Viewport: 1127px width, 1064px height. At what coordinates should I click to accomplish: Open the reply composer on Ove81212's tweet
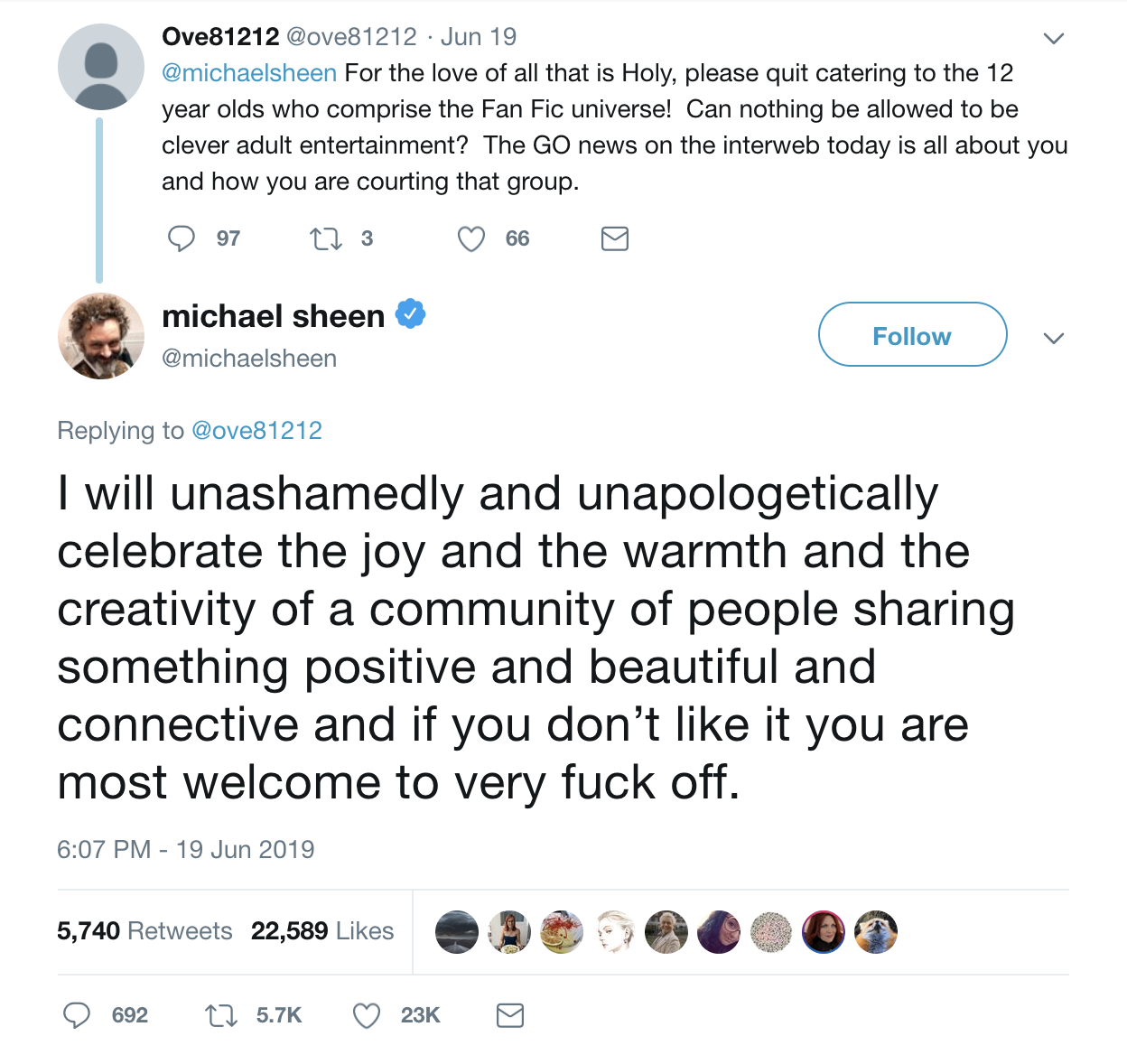(182, 238)
